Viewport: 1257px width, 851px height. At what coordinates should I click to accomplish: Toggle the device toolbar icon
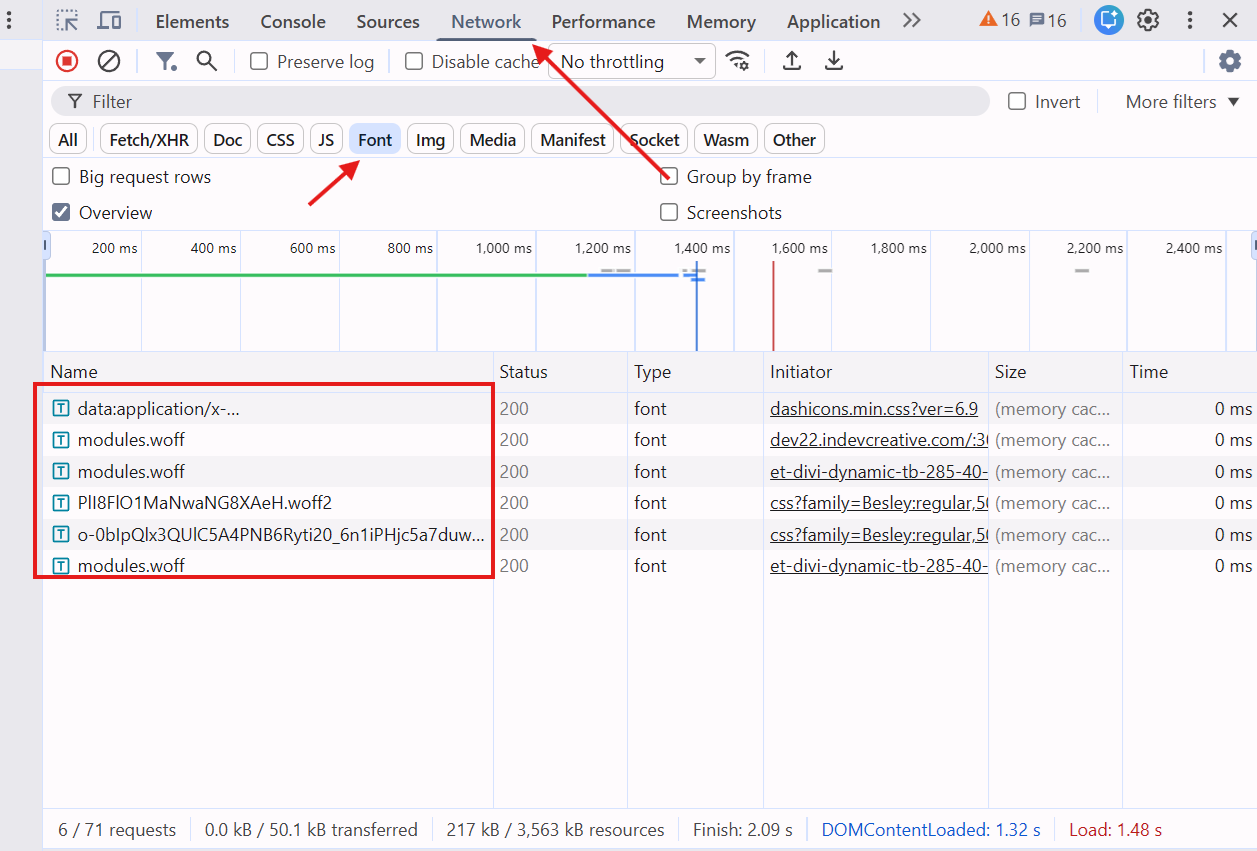point(109,21)
